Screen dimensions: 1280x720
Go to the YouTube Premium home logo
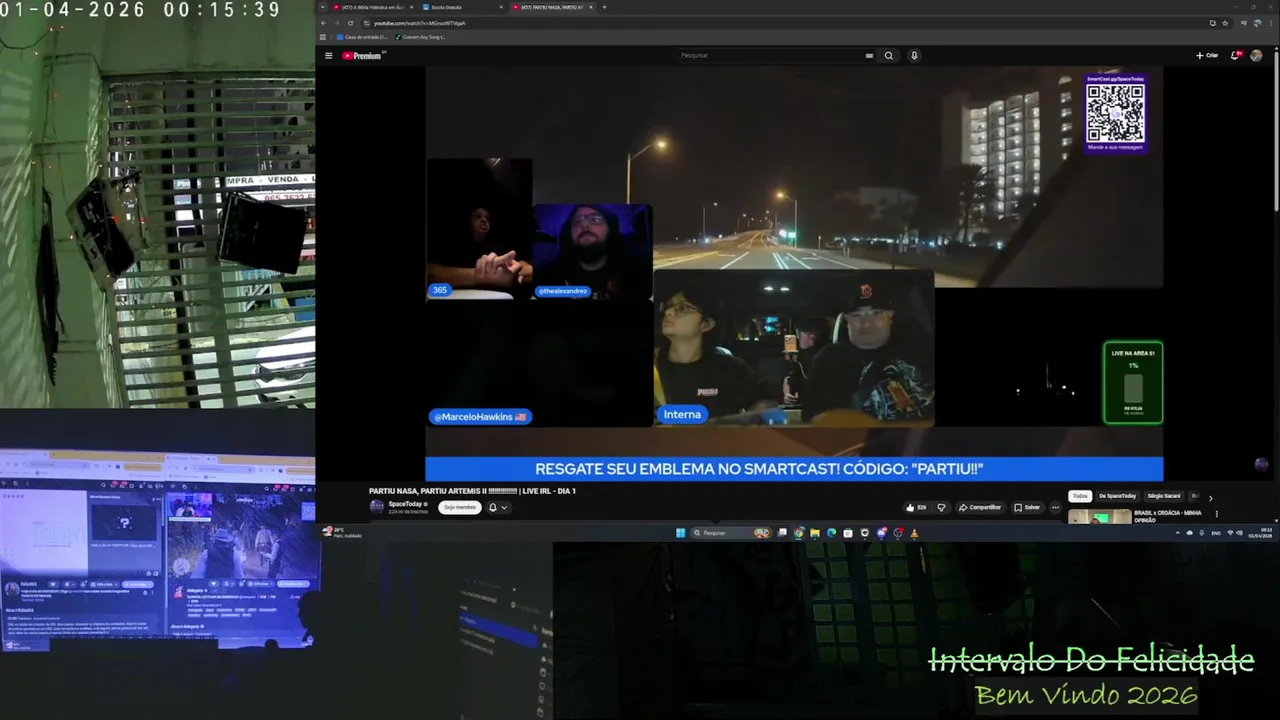tap(362, 56)
